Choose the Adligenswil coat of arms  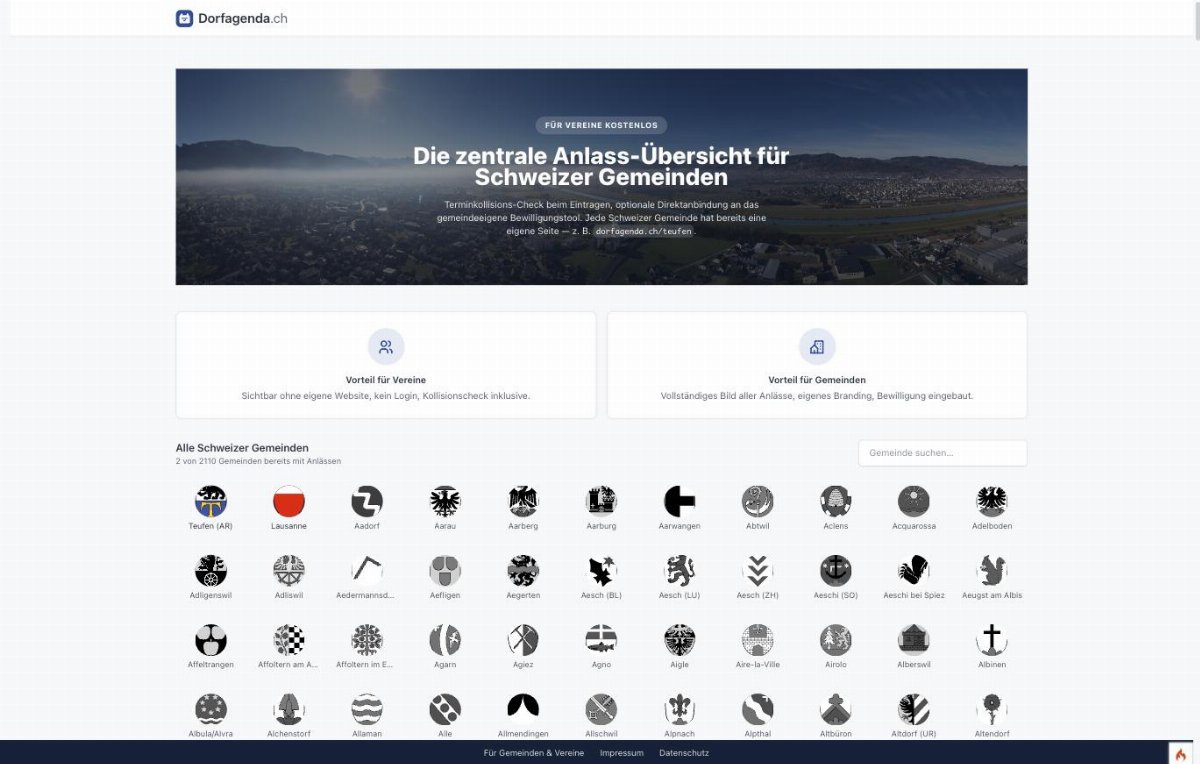211,570
